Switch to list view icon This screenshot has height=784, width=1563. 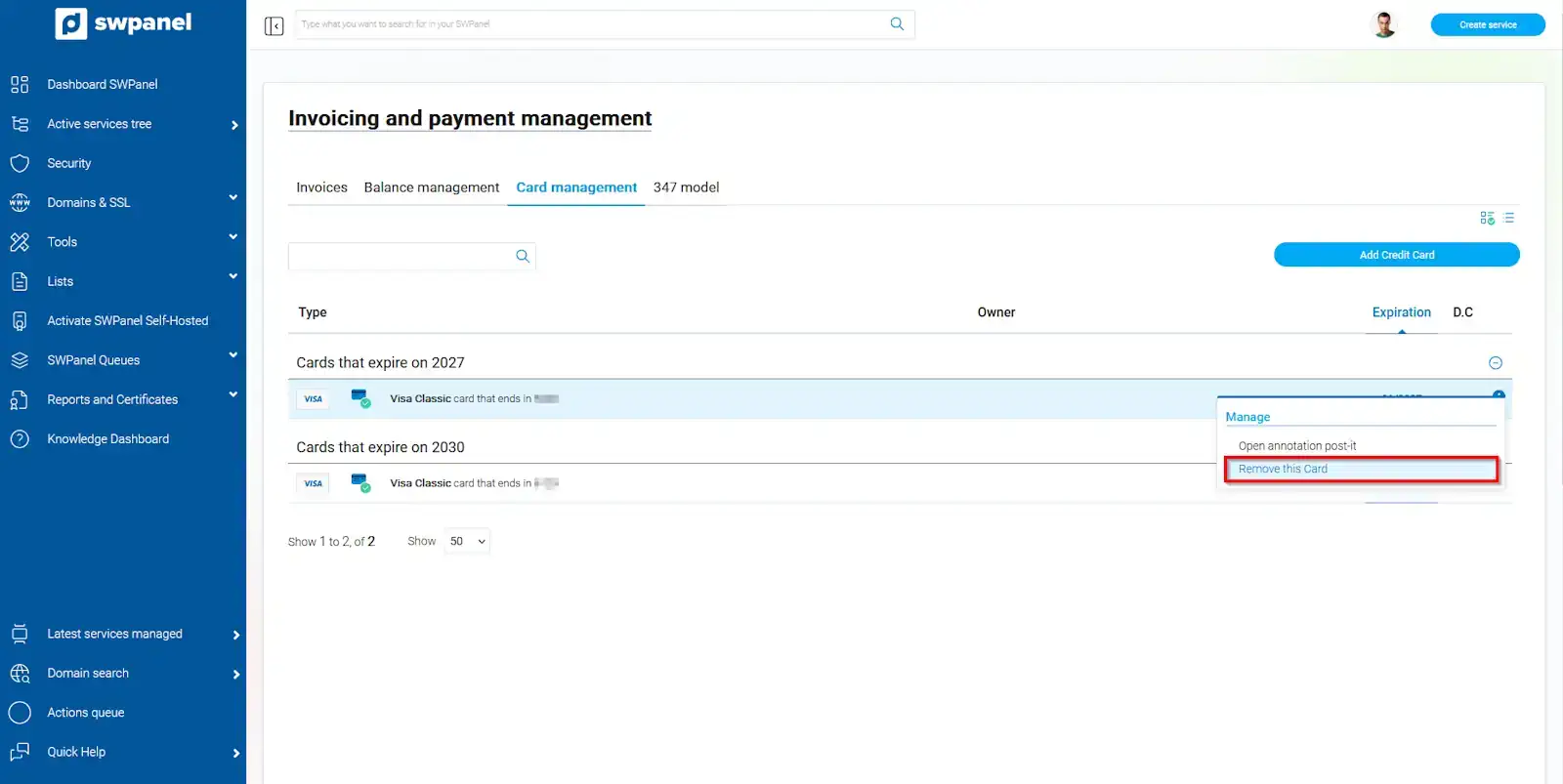coord(1508,218)
